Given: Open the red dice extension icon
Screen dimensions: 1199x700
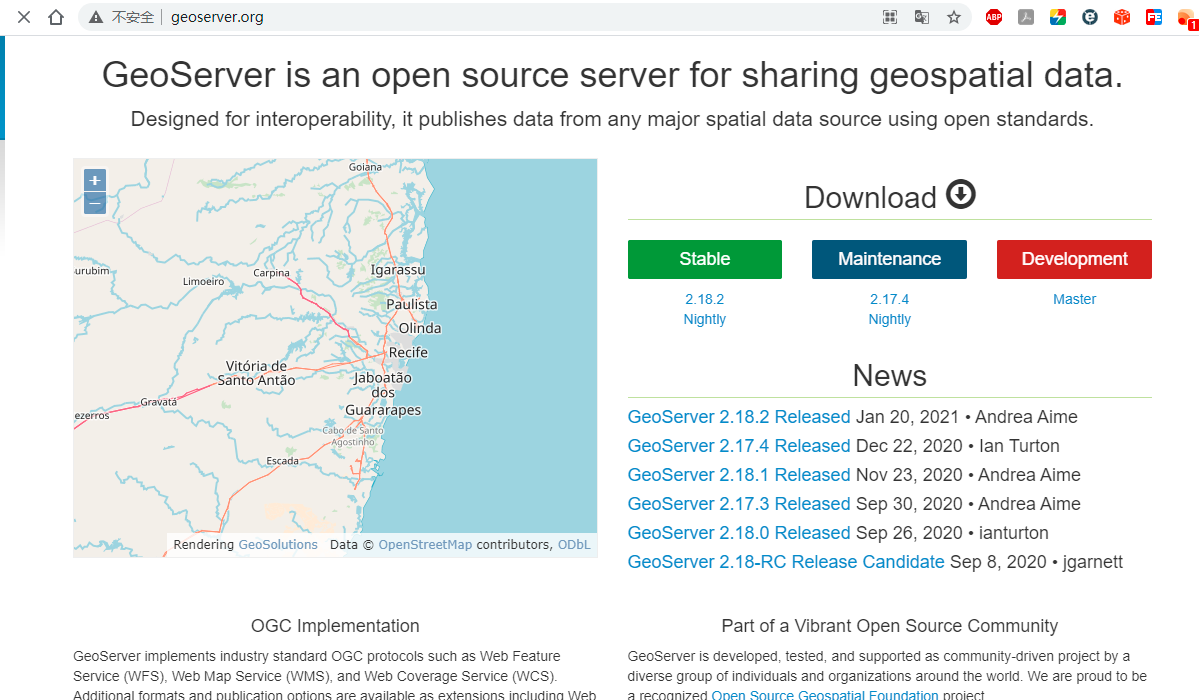Looking at the screenshot, I should click(1122, 17).
